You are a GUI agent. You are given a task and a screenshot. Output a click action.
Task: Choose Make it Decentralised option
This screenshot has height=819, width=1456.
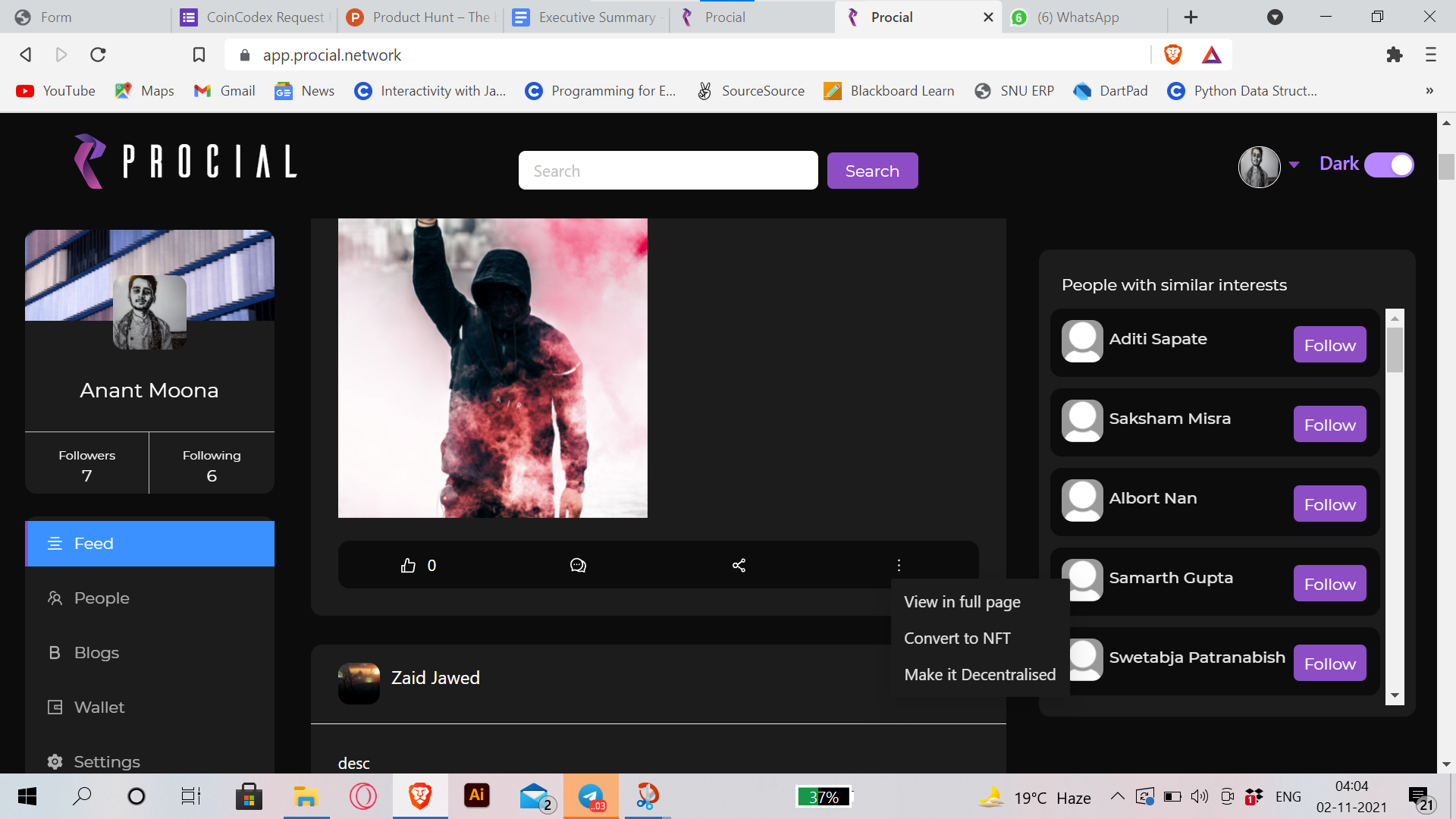[x=980, y=675]
